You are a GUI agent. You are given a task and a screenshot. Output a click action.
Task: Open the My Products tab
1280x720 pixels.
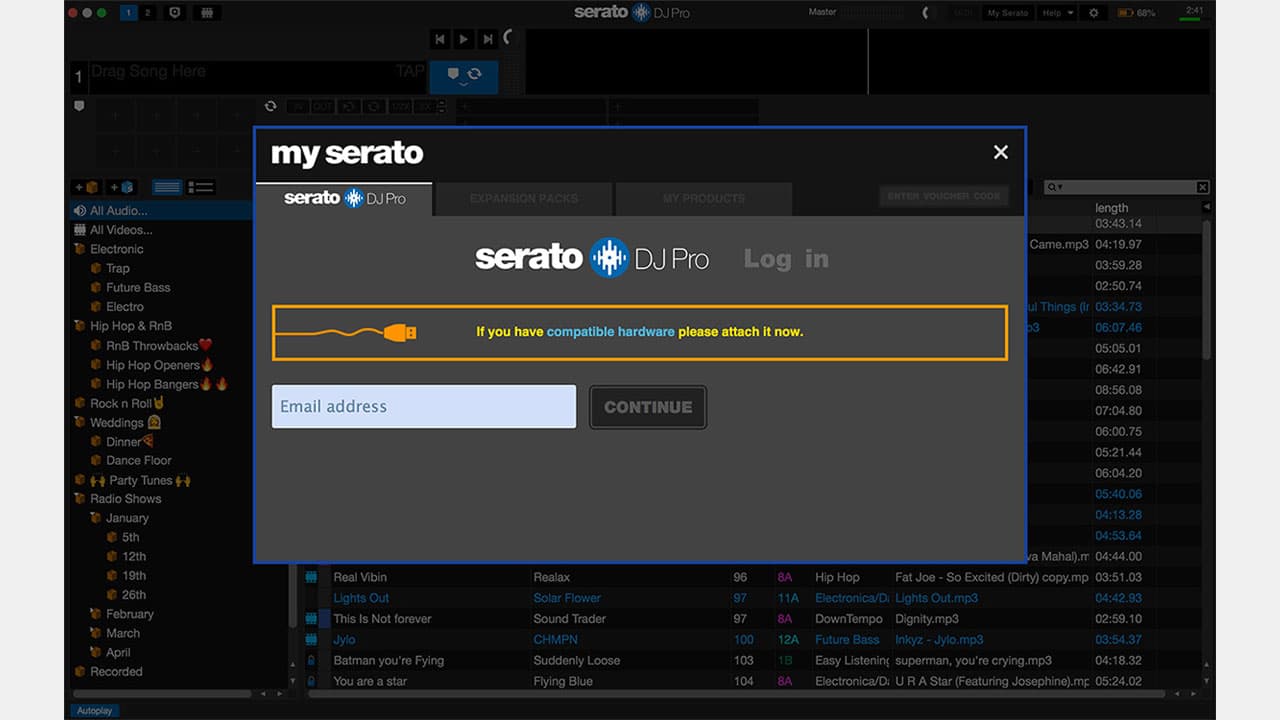click(x=703, y=199)
